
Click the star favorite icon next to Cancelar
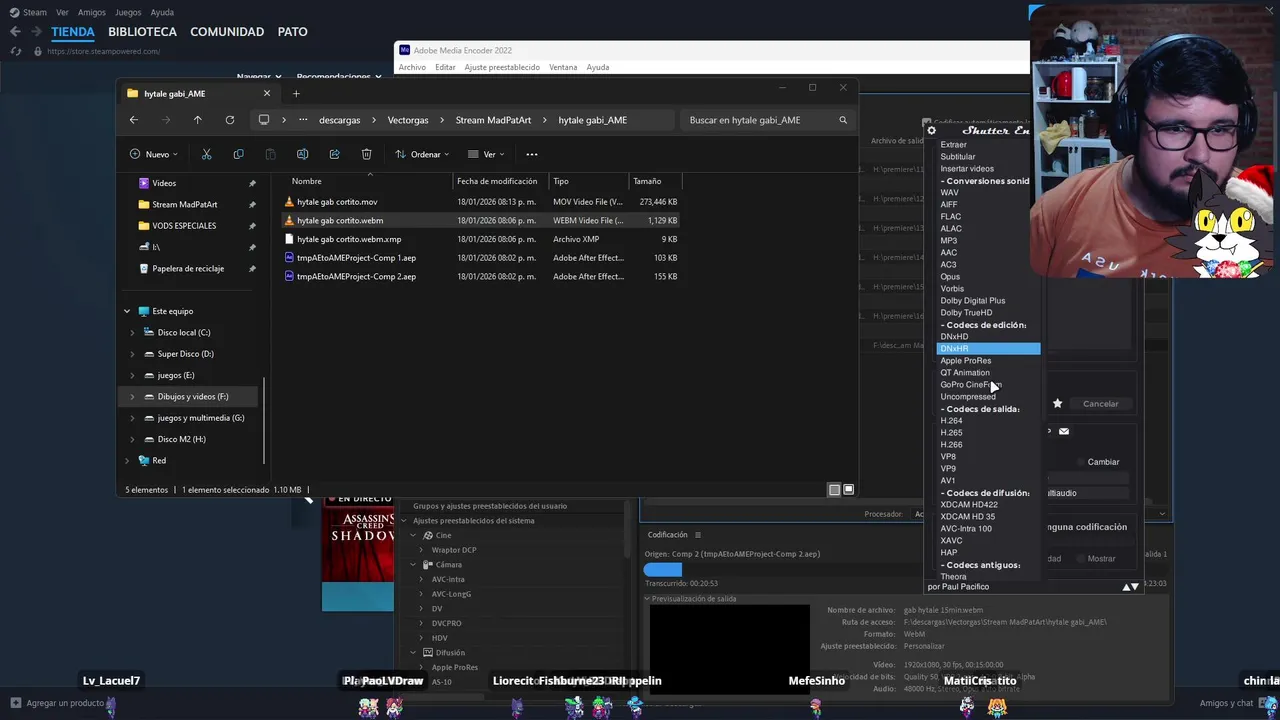point(1057,404)
